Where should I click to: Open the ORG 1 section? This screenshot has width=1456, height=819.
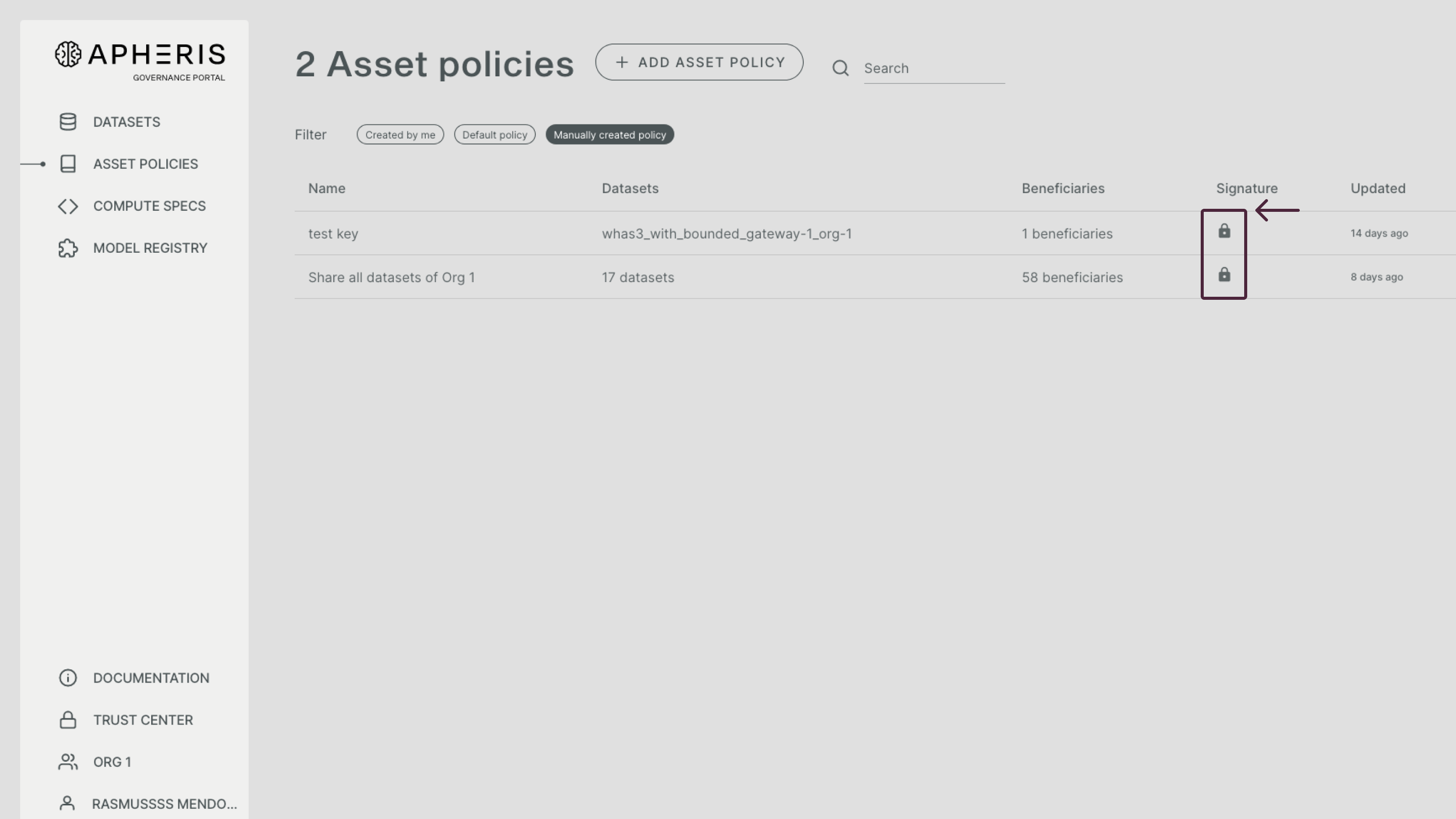click(x=112, y=762)
